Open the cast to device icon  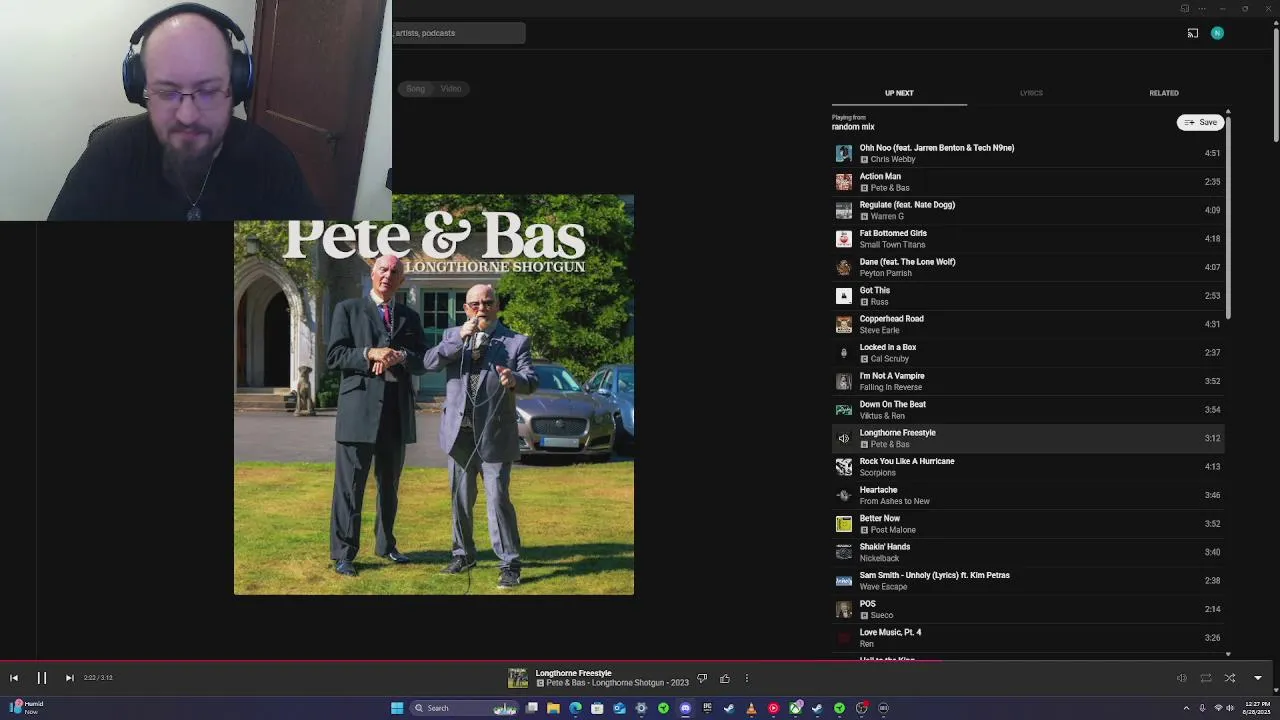coord(1193,33)
